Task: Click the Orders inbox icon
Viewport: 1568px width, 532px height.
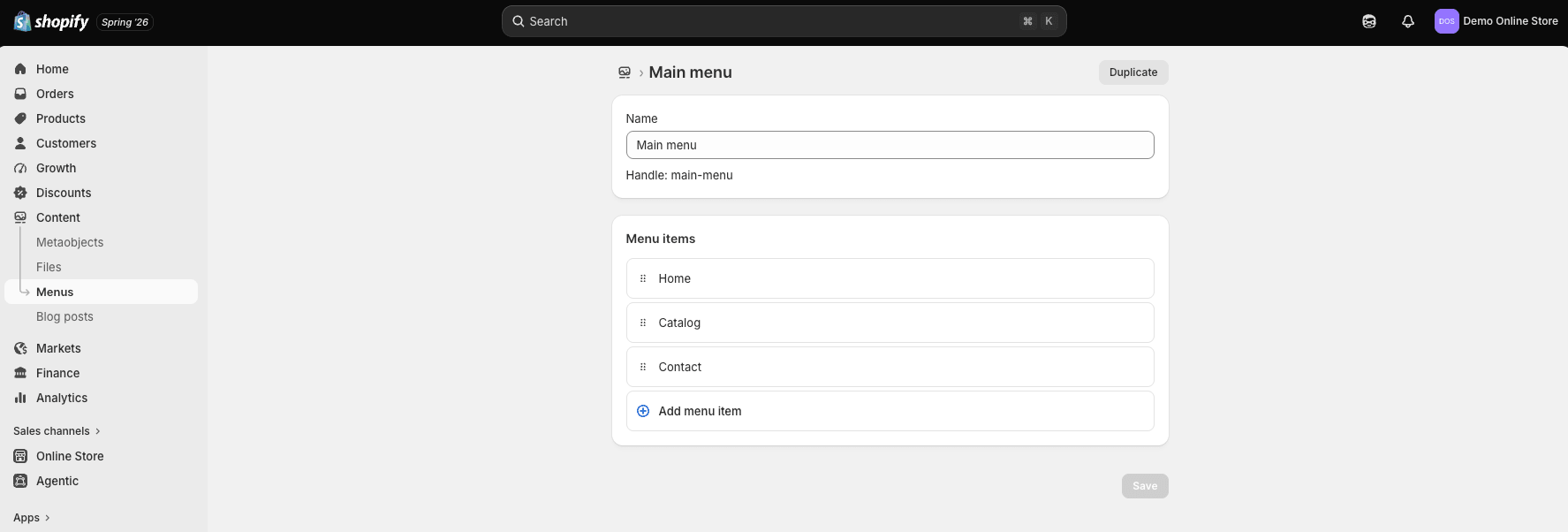Action: [20, 94]
